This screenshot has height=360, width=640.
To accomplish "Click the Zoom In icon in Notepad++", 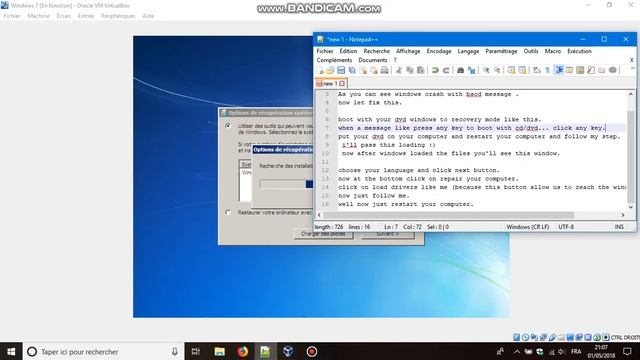I will [x=486, y=71].
